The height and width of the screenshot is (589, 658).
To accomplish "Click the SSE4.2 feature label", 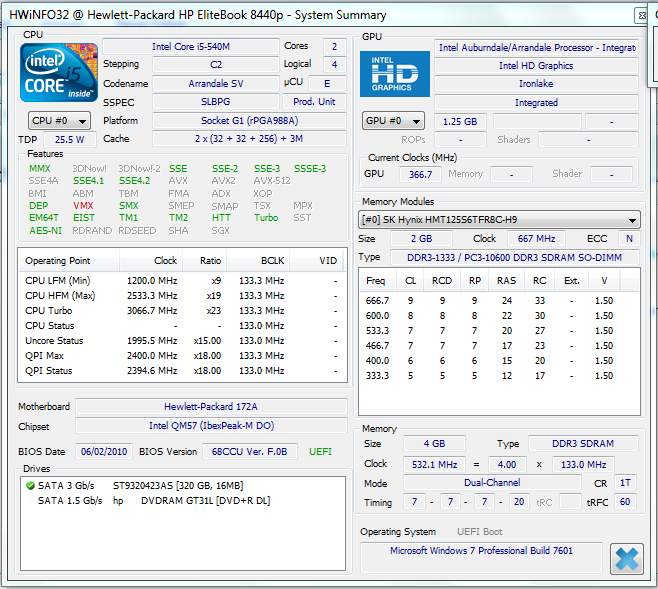I will pyautogui.click(x=134, y=181).
